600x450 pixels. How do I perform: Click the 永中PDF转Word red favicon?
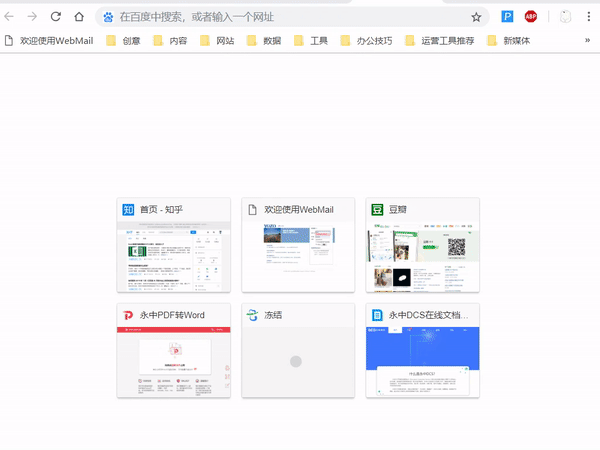[128, 315]
